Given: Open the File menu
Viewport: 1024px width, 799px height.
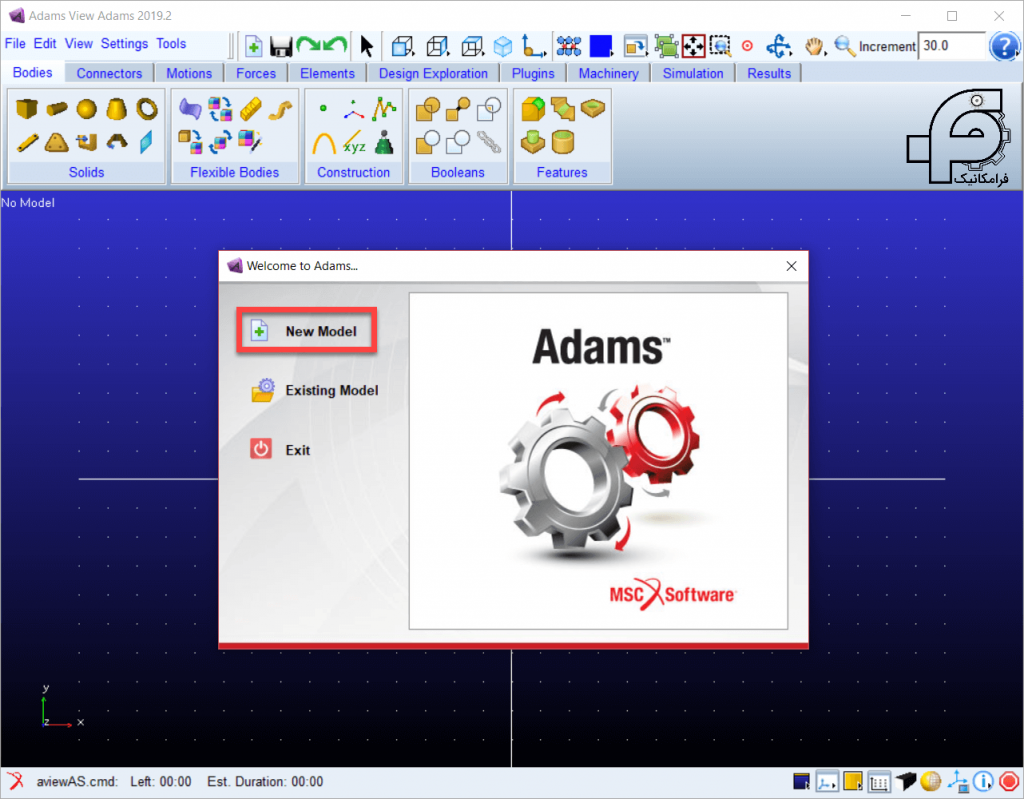Looking at the screenshot, I should (x=15, y=44).
